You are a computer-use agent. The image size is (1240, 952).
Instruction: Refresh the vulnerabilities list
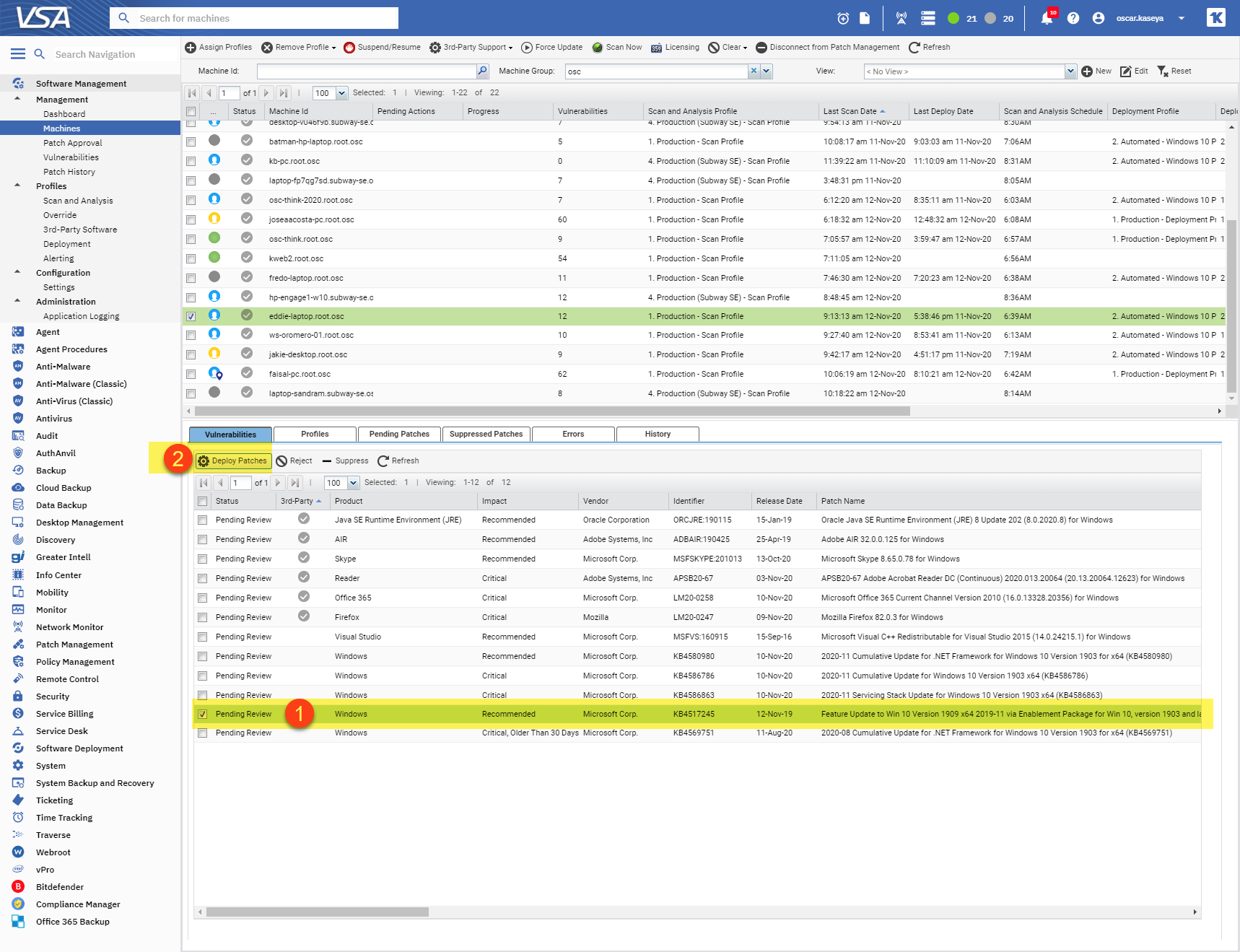pos(398,461)
